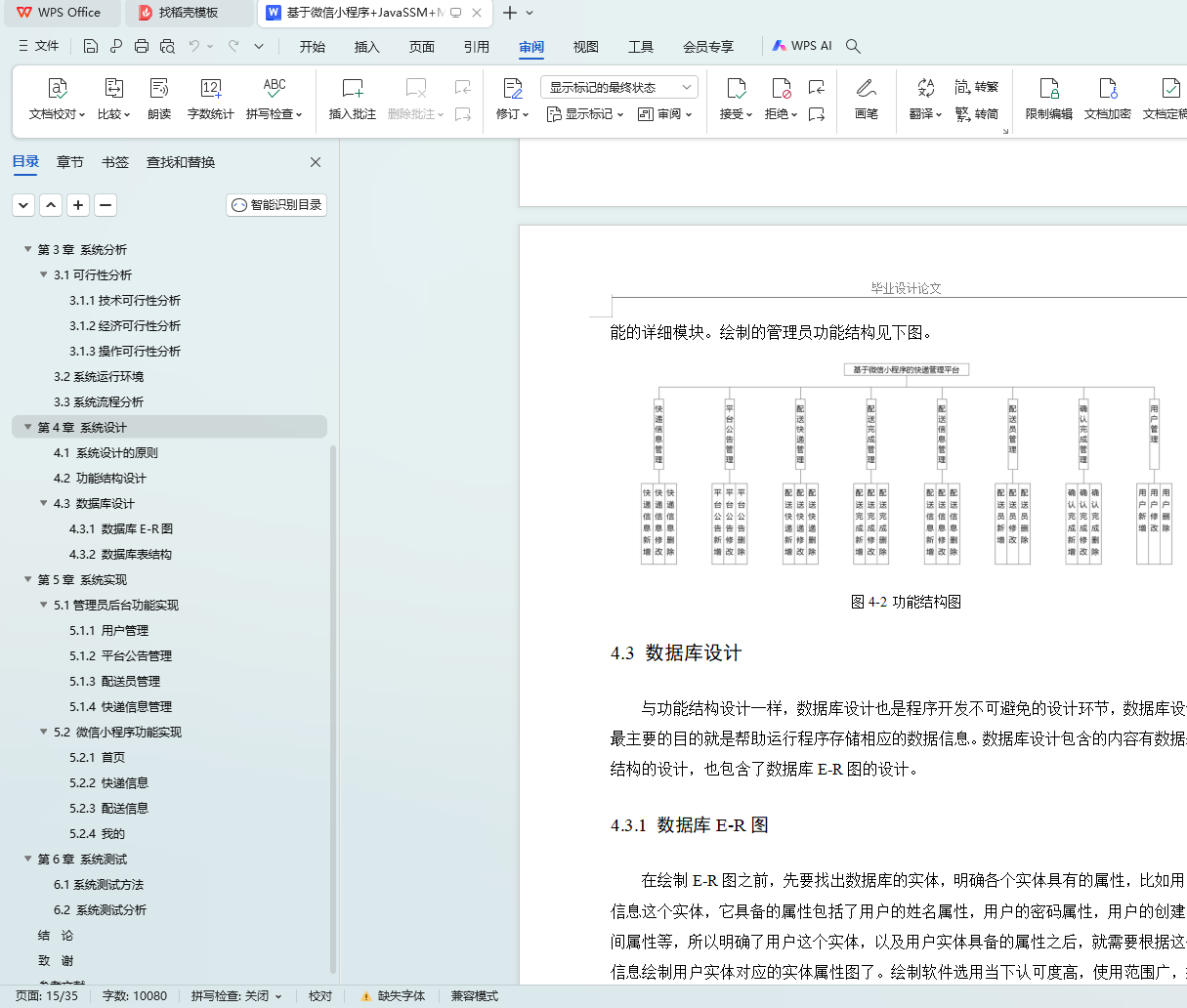Screen dimensions: 1187x1008
Task: Click 拼写检查: 关闭 in status bar
Action: tap(236, 996)
